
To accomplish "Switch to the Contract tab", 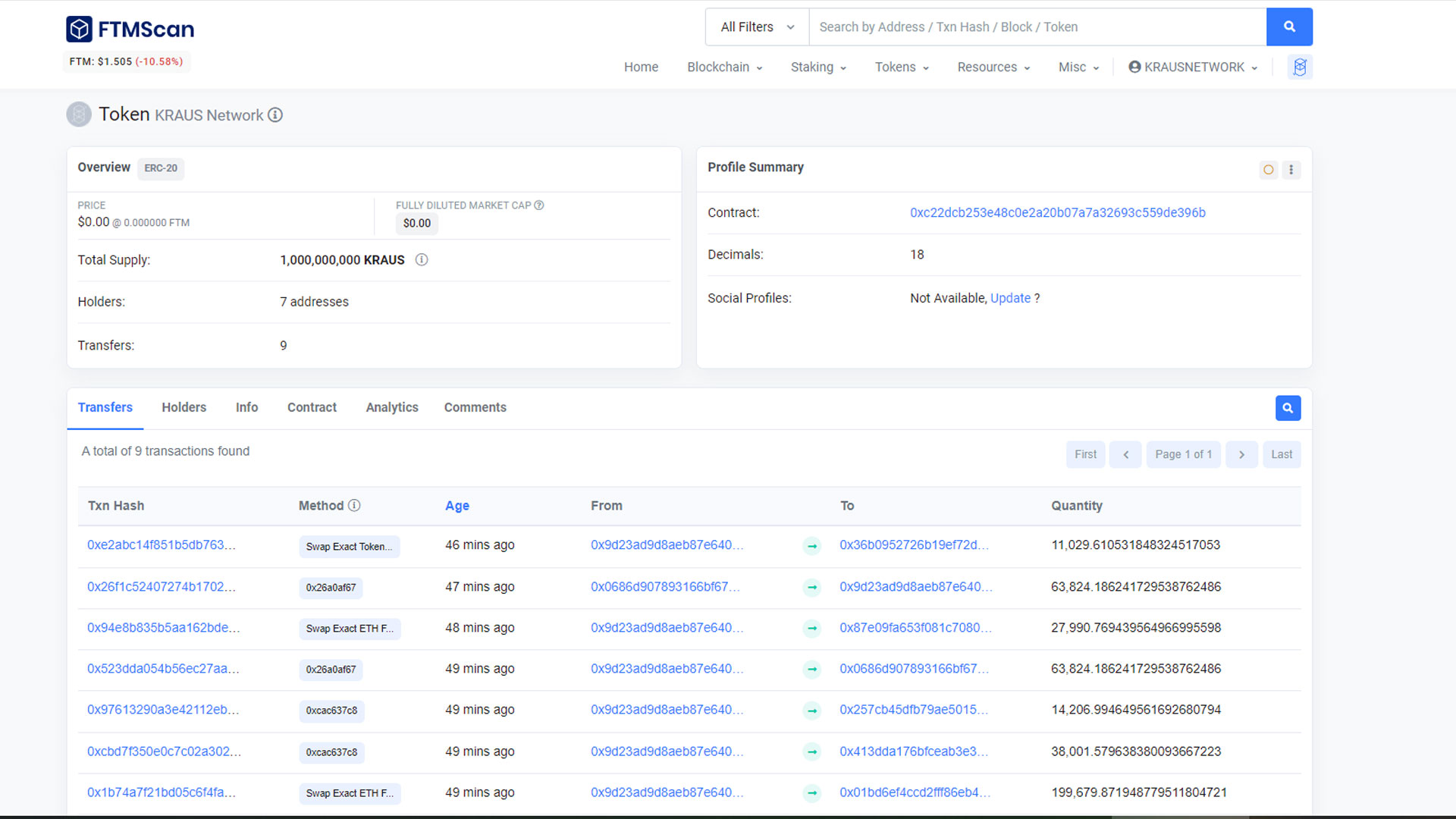I will pyautogui.click(x=312, y=407).
